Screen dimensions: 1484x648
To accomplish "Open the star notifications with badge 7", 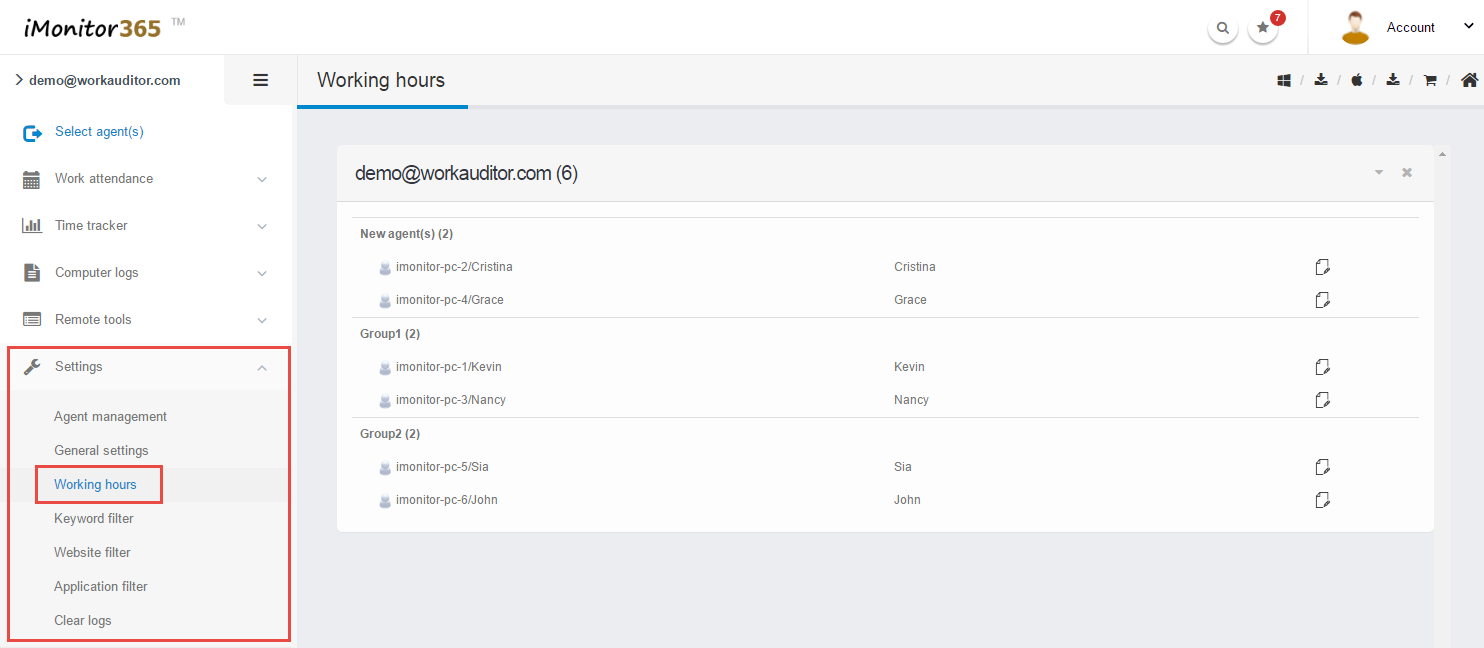I will pyautogui.click(x=1263, y=28).
